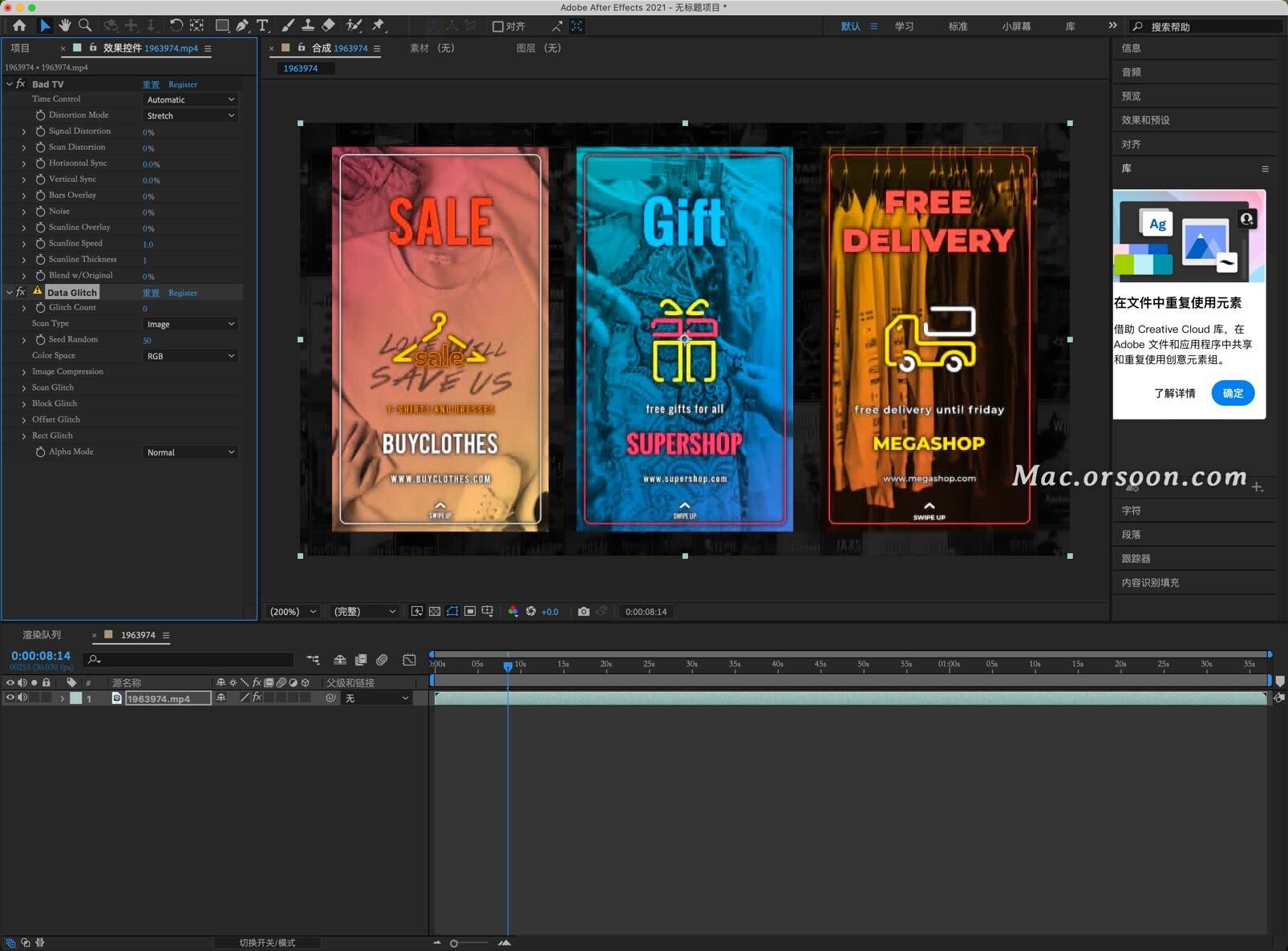Expand the Block Glitch property group
The width and height of the screenshot is (1288, 951).
[24, 404]
